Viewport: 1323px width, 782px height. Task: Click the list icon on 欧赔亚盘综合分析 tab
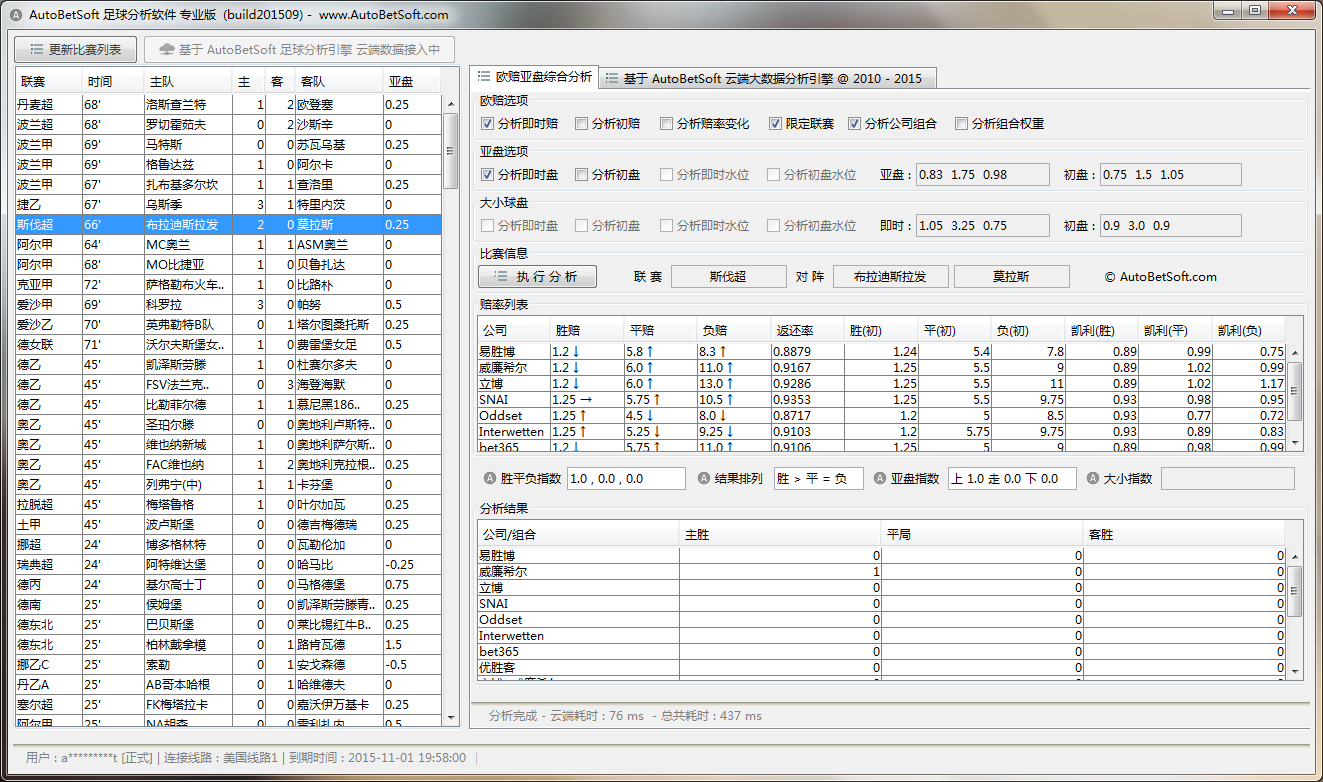[x=484, y=76]
